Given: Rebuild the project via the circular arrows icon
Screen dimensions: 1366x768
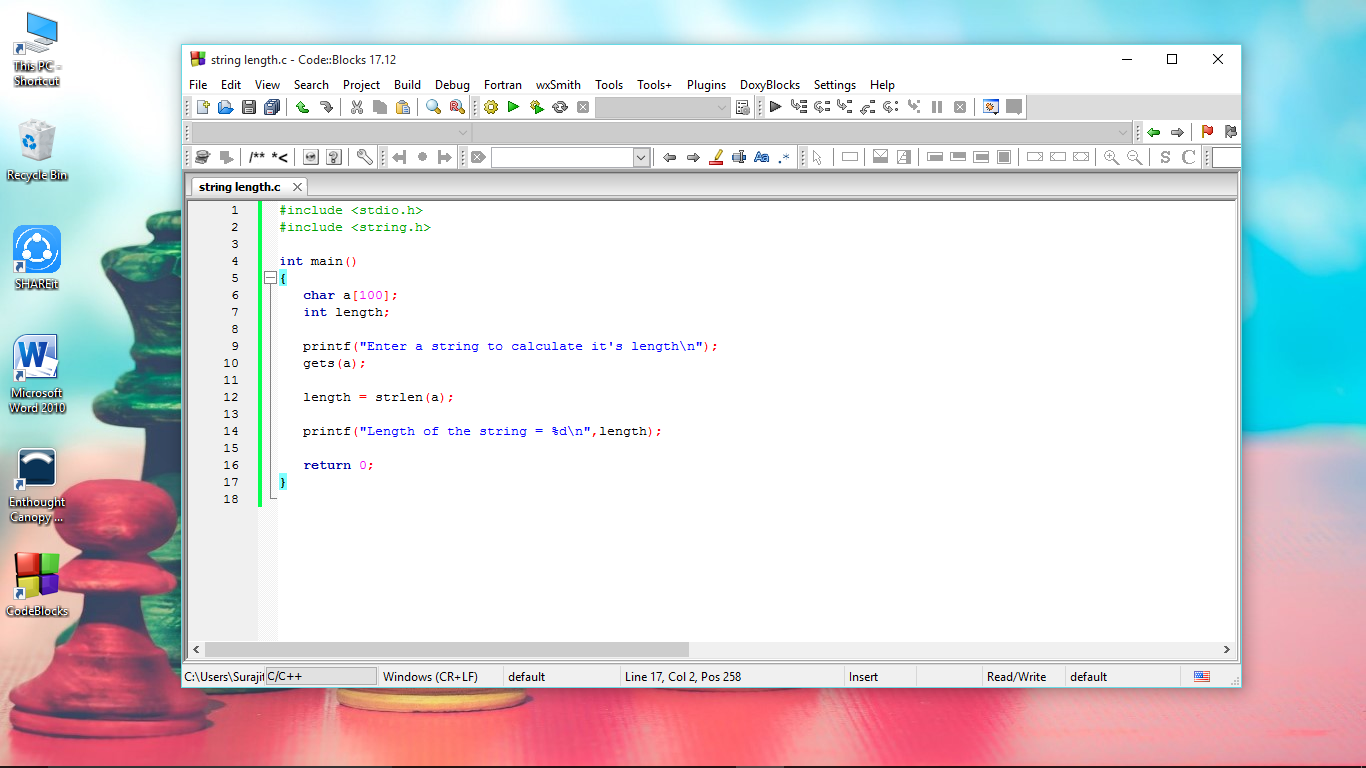Looking at the screenshot, I should click(x=558, y=106).
